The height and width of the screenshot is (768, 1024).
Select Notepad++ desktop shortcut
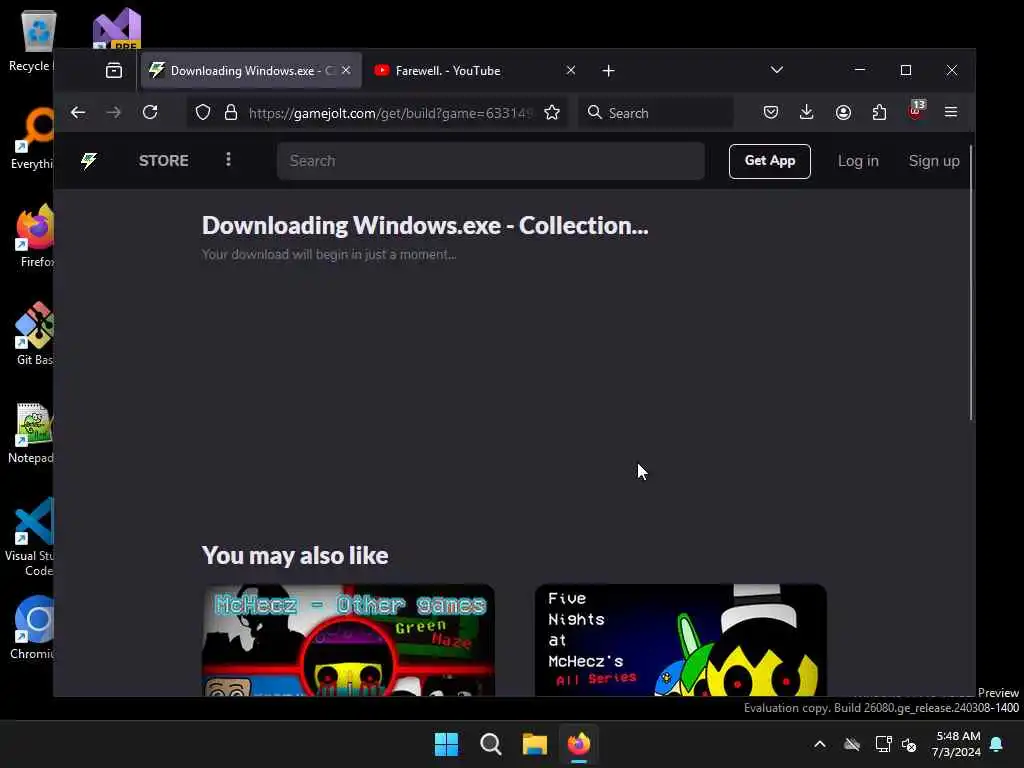(x=31, y=432)
